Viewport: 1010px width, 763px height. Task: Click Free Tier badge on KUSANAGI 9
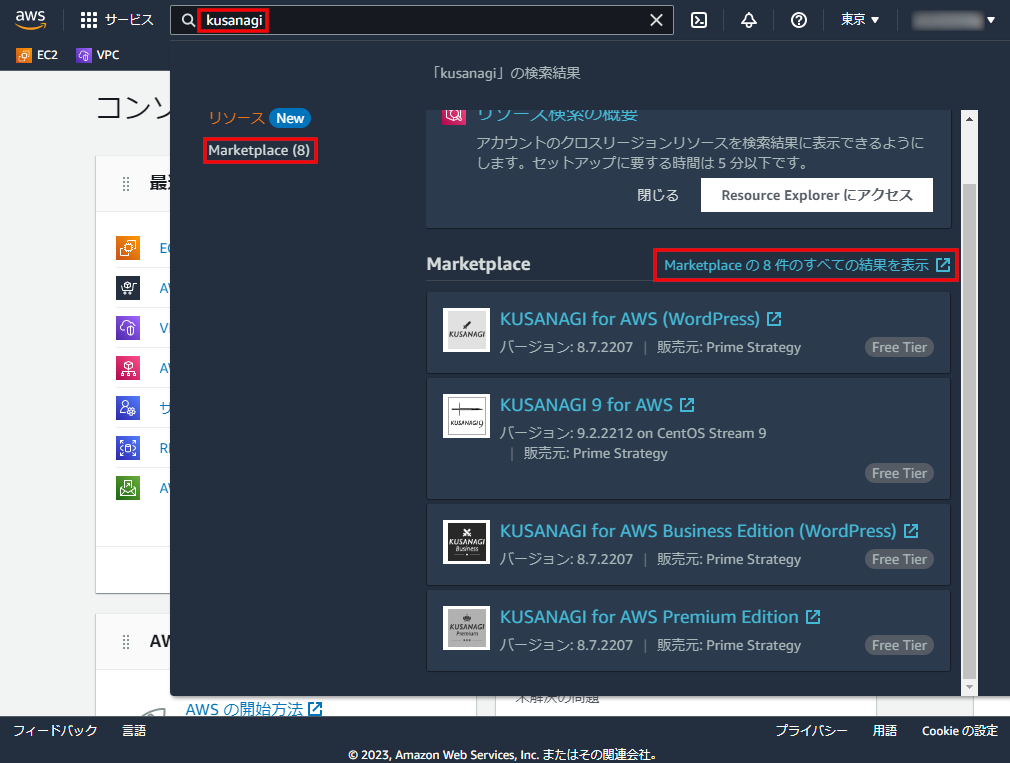pyautogui.click(x=899, y=473)
